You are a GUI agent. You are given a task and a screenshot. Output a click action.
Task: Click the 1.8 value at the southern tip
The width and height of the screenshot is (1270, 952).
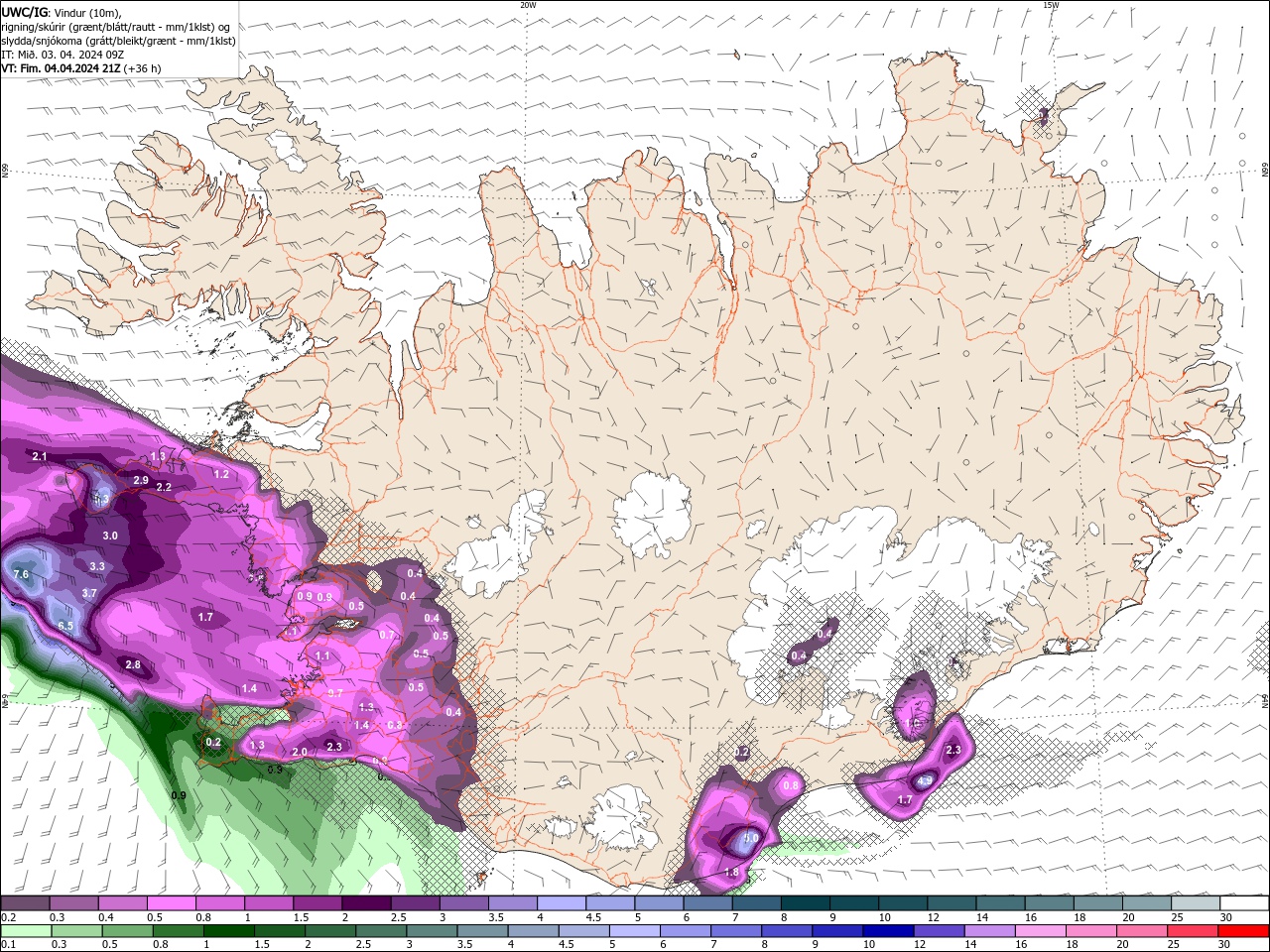click(732, 873)
